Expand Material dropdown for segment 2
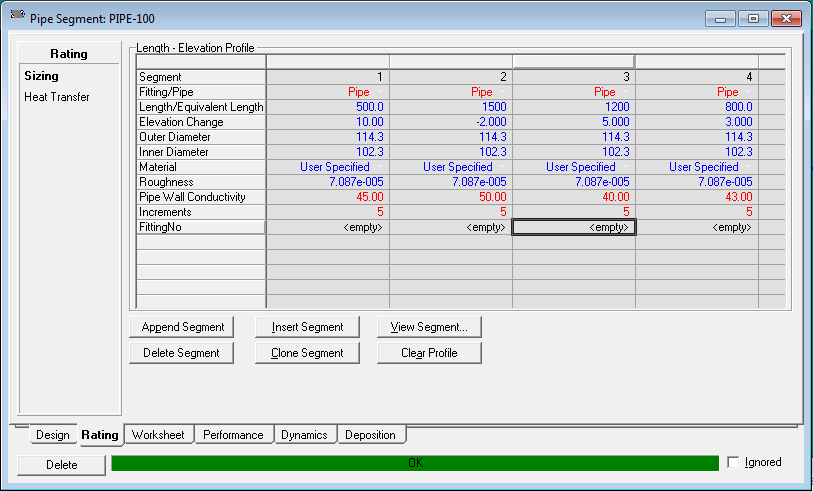The height and width of the screenshot is (491, 813). [x=503, y=167]
